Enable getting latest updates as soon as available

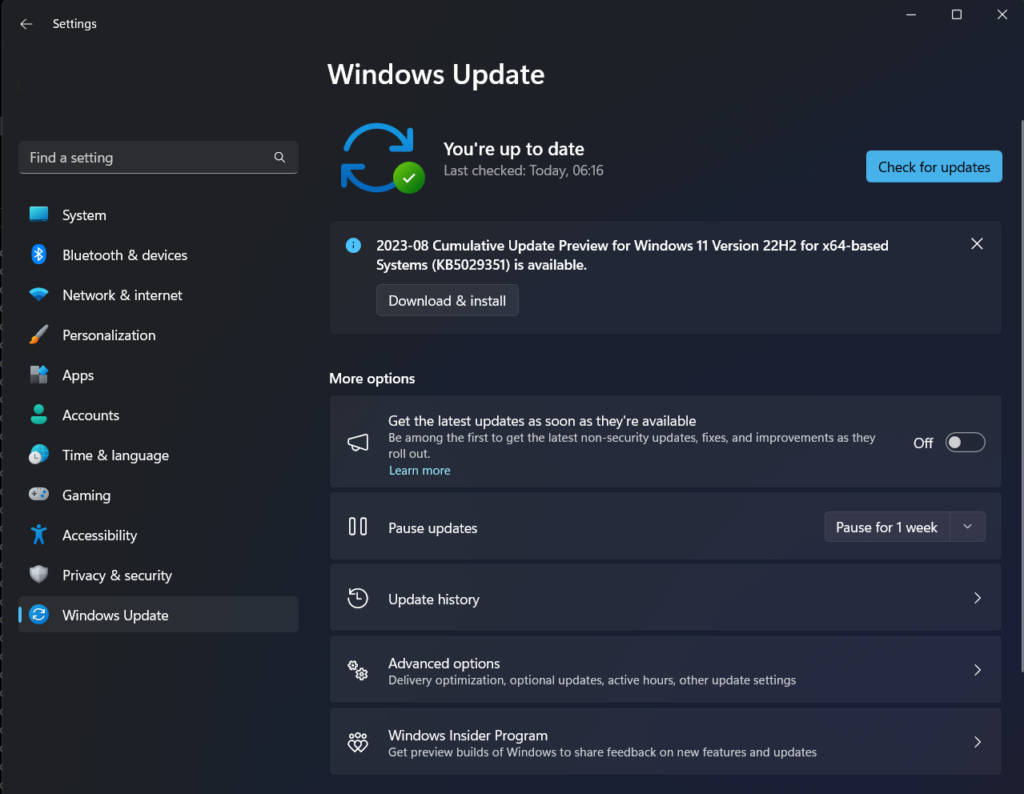pos(963,441)
